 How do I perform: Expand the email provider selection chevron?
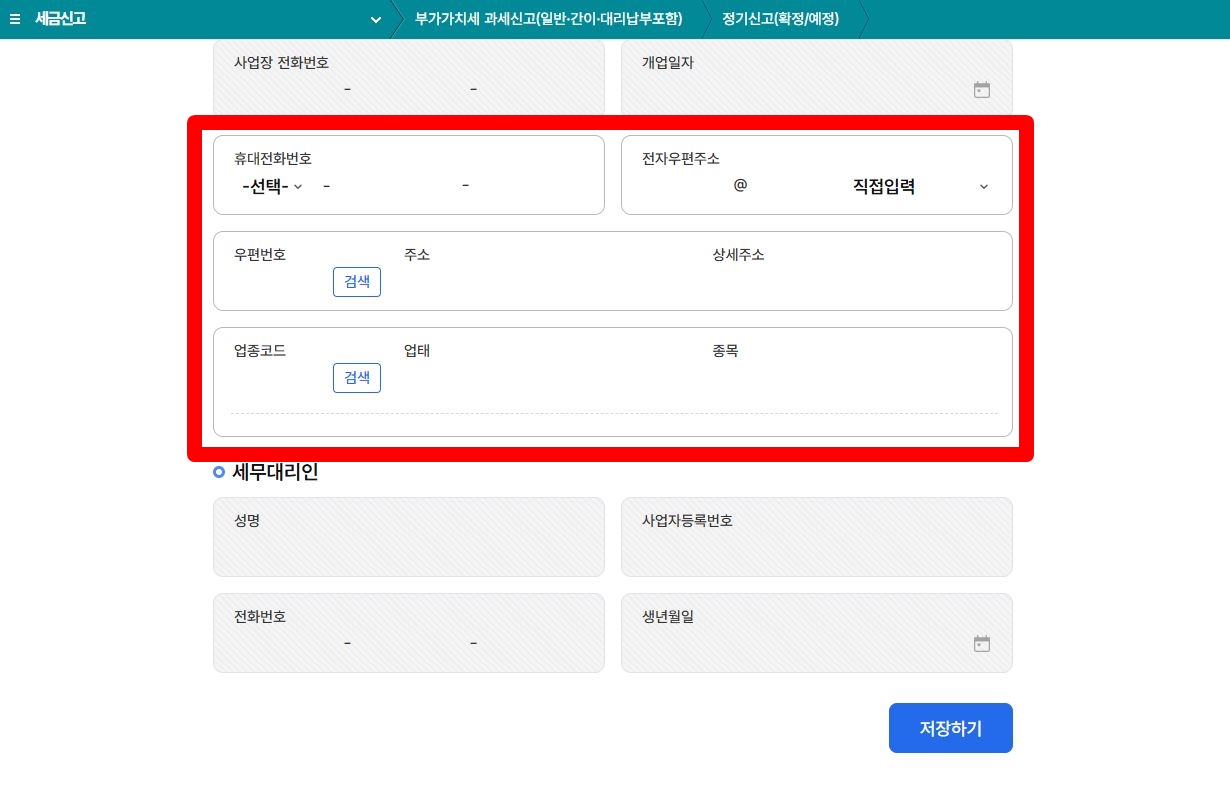click(984, 186)
